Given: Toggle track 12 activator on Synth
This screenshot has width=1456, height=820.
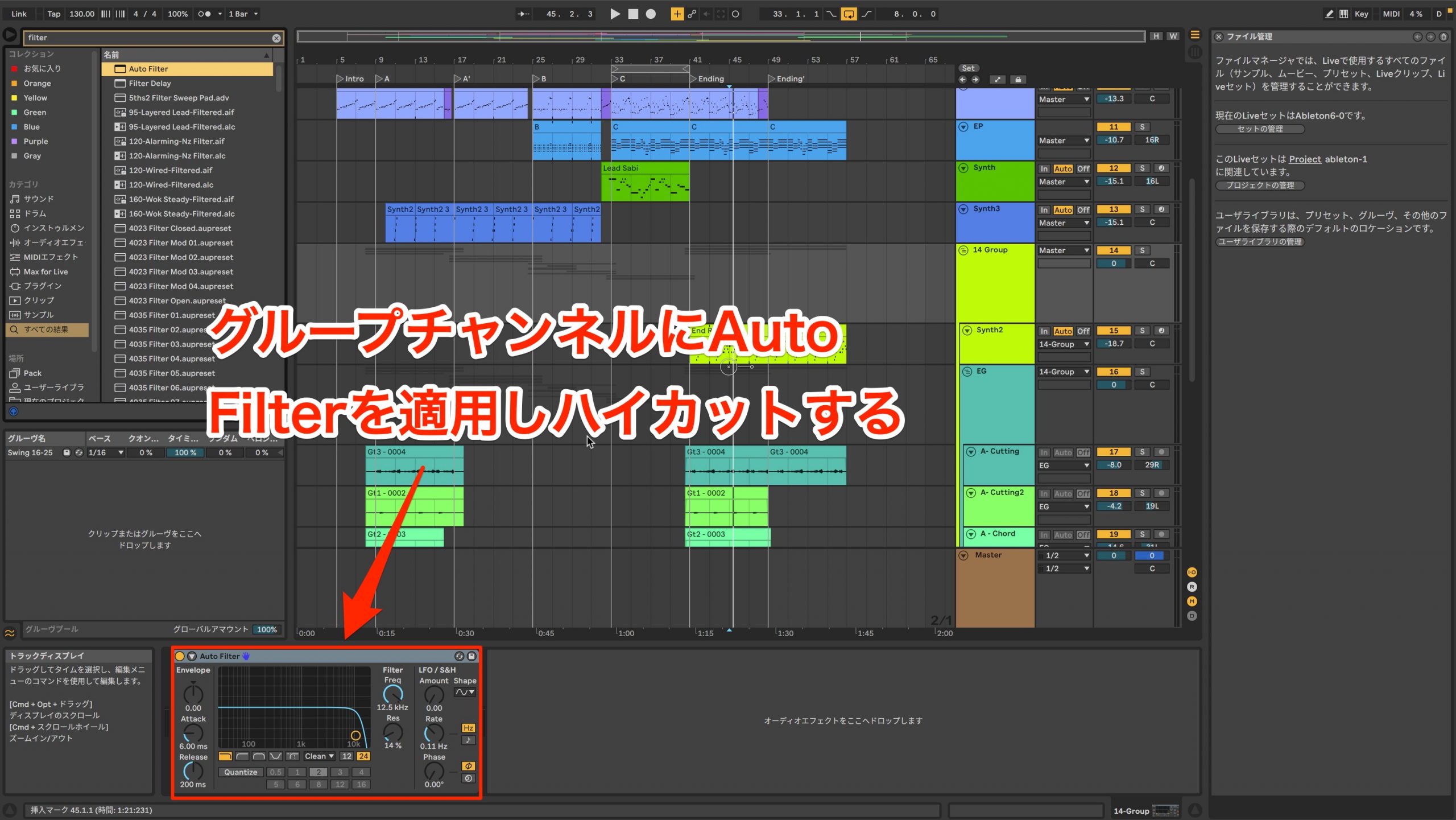Looking at the screenshot, I should click(x=1113, y=168).
